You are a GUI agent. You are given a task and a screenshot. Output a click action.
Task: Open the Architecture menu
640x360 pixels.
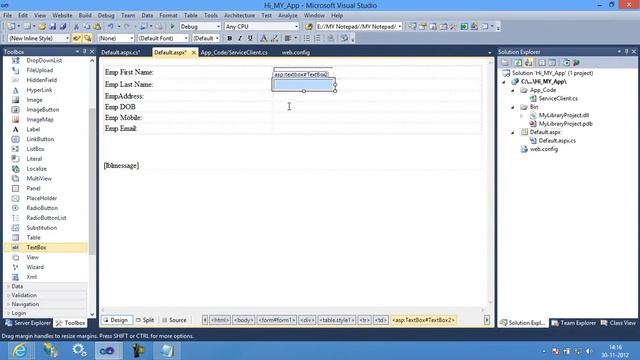click(x=239, y=16)
